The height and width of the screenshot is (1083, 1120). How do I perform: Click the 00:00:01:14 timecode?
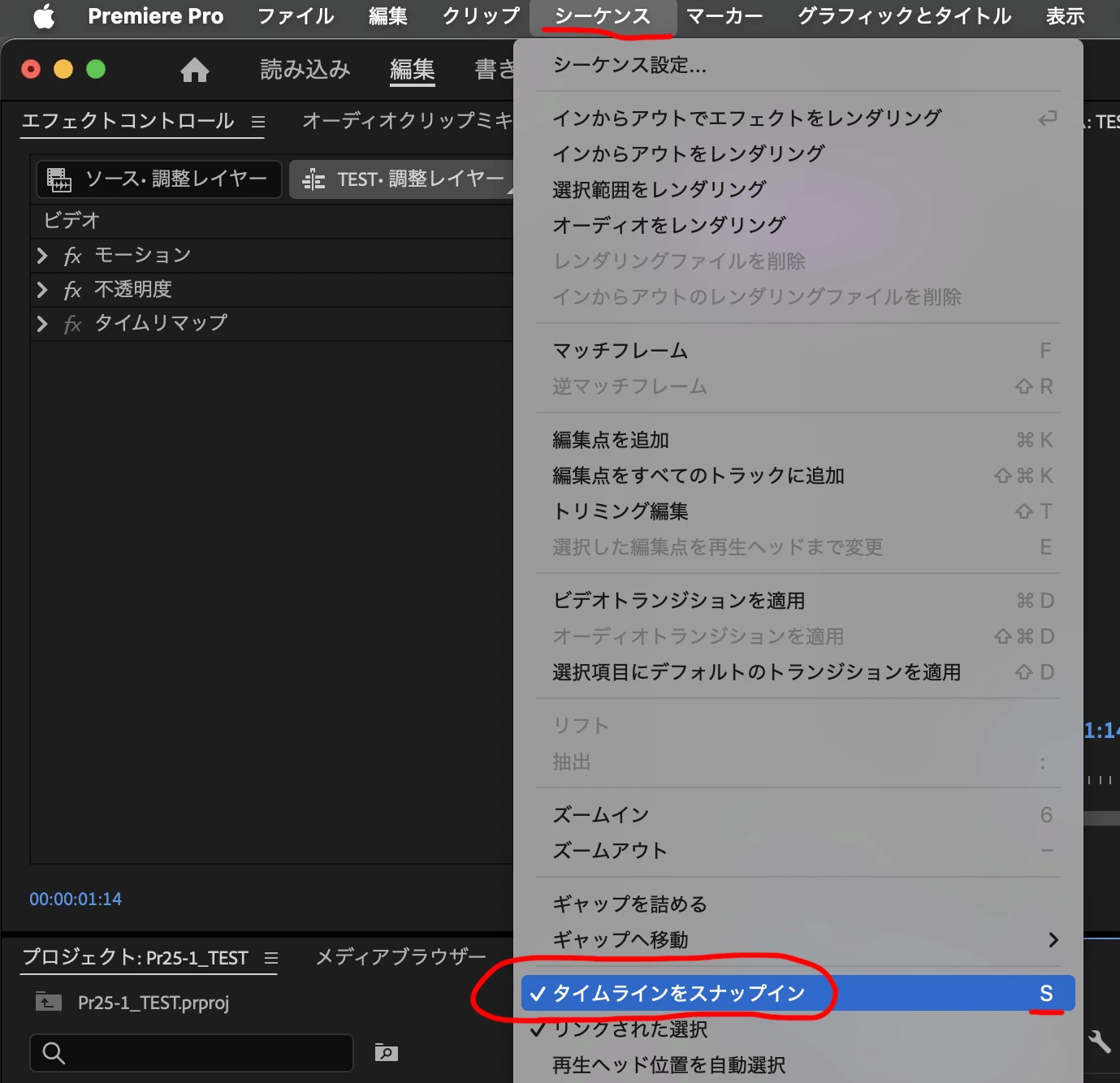click(76, 900)
